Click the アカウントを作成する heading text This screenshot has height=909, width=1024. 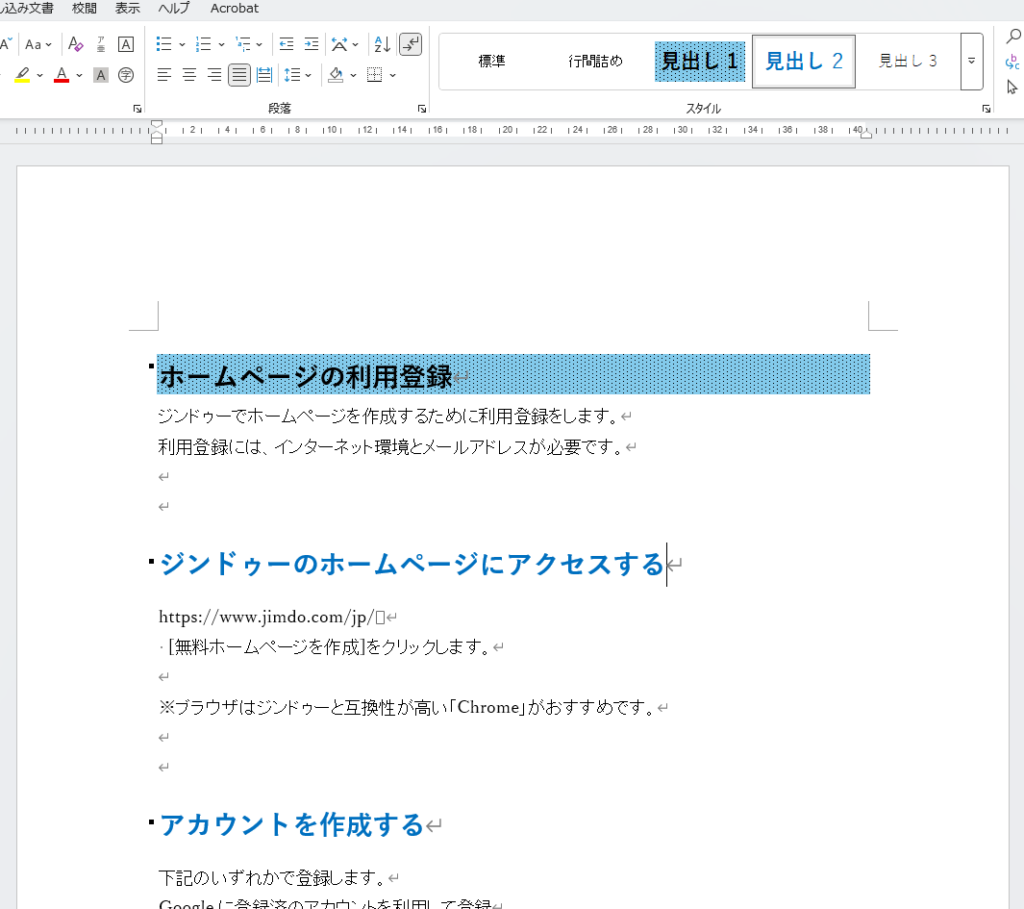(292, 825)
